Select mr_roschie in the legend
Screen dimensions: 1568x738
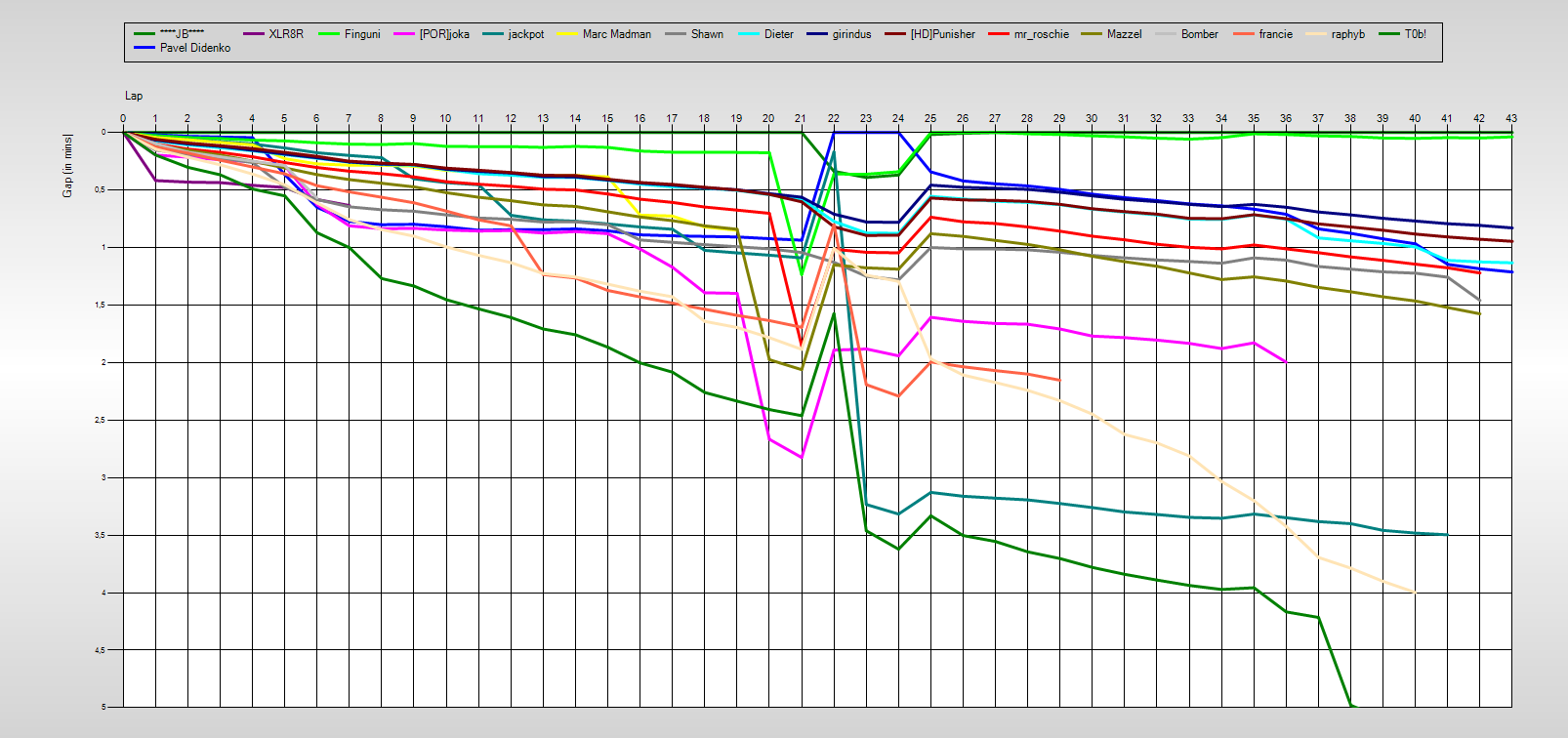click(x=1041, y=34)
